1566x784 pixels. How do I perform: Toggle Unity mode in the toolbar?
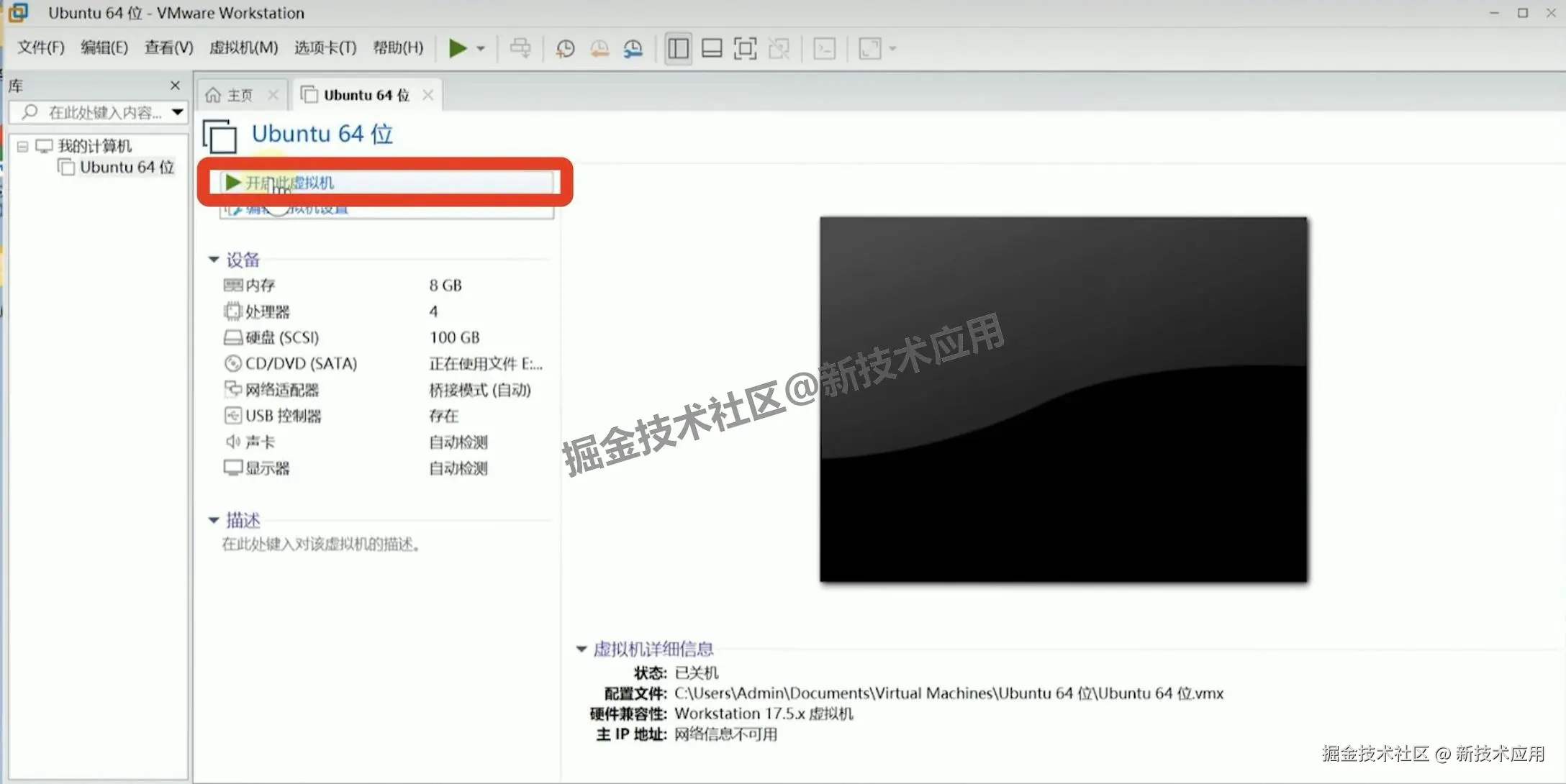pyautogui.click(x=779, y=47)
